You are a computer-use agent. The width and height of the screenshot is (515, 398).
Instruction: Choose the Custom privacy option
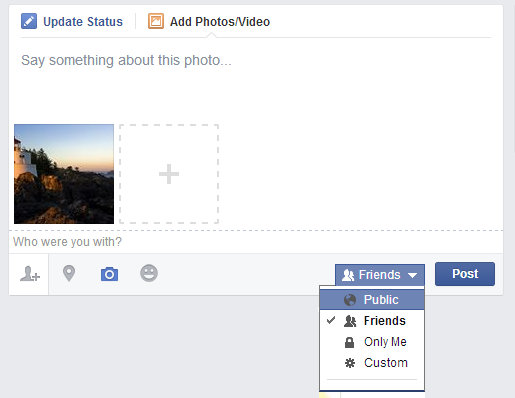372,363
